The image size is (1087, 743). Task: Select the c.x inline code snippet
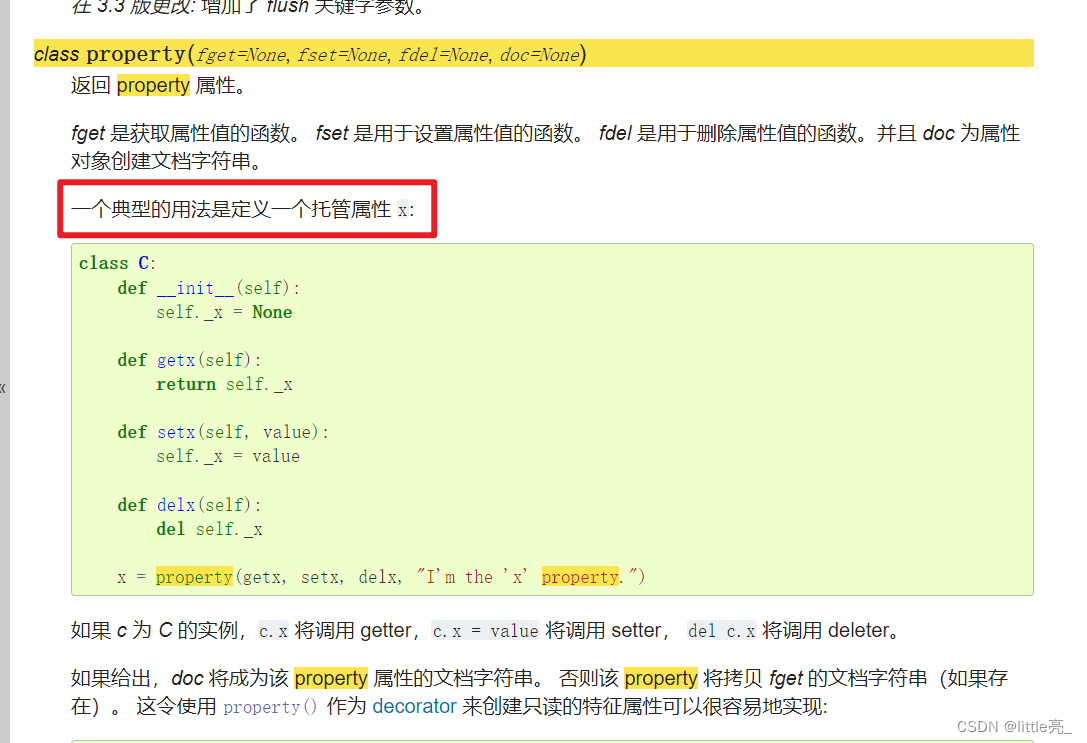(273, 631)
